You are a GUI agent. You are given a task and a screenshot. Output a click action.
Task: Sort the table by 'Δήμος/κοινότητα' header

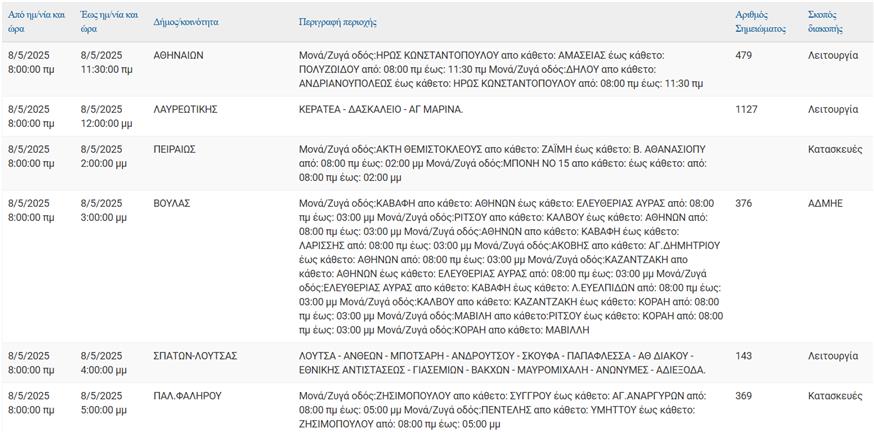[187, 21]
